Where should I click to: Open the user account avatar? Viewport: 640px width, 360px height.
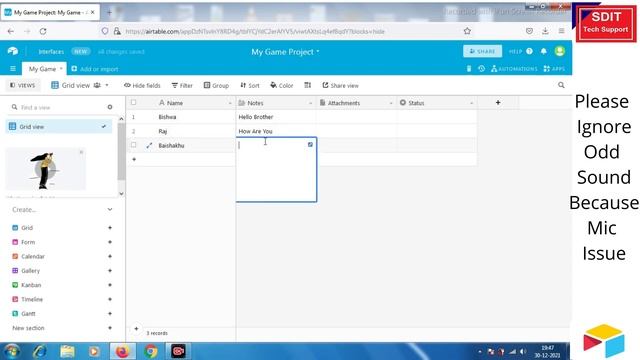coord(560,51)
